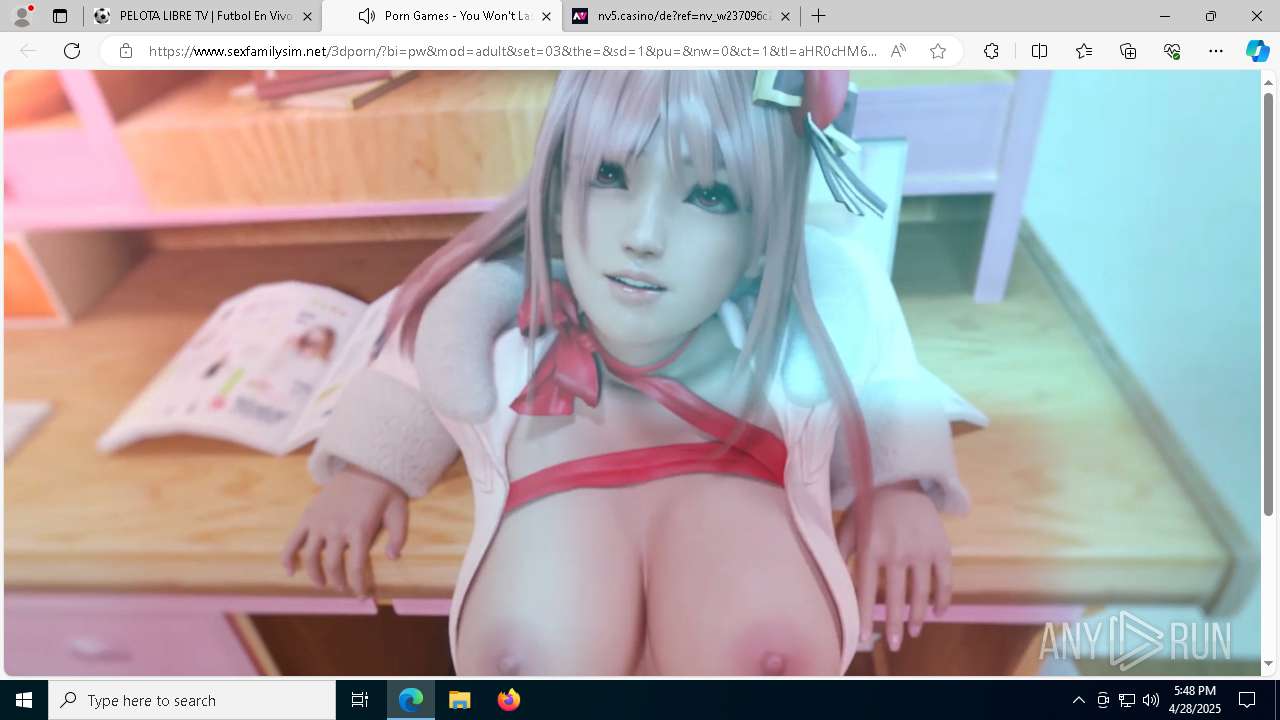Select Microsoft Edge in the taskbar
Viewport: 1280px width, 720px height.
pyautogui.click(x=411, y=700)
